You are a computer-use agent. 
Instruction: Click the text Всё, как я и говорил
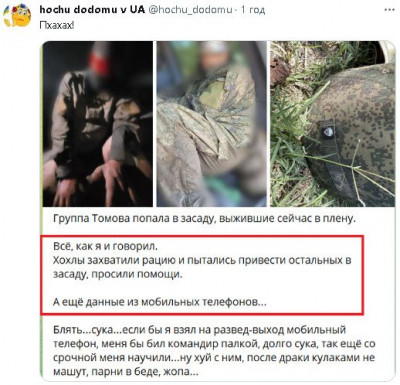[105, 247]
